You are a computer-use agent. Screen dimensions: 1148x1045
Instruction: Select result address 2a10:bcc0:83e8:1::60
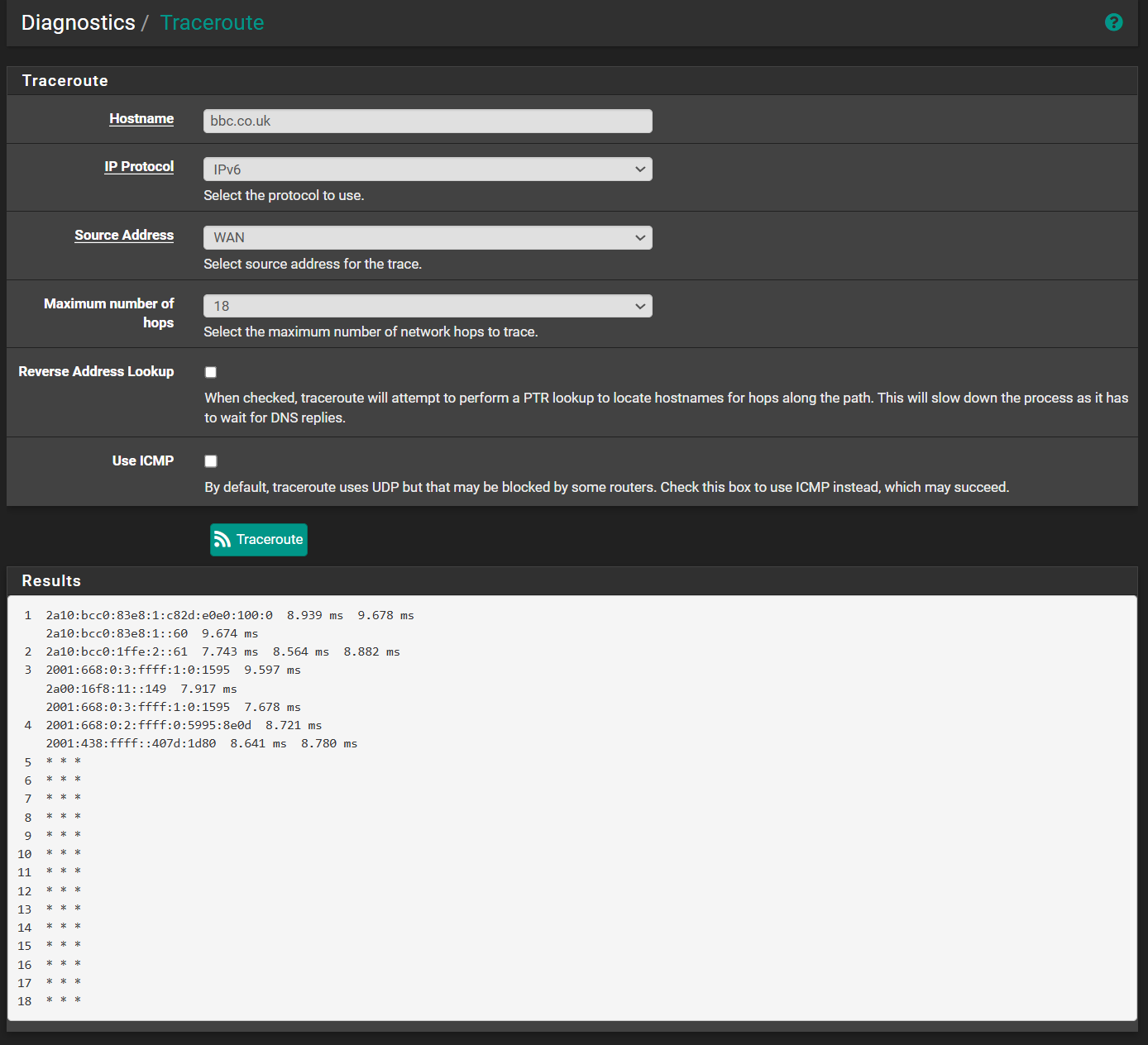pos(117,633)
